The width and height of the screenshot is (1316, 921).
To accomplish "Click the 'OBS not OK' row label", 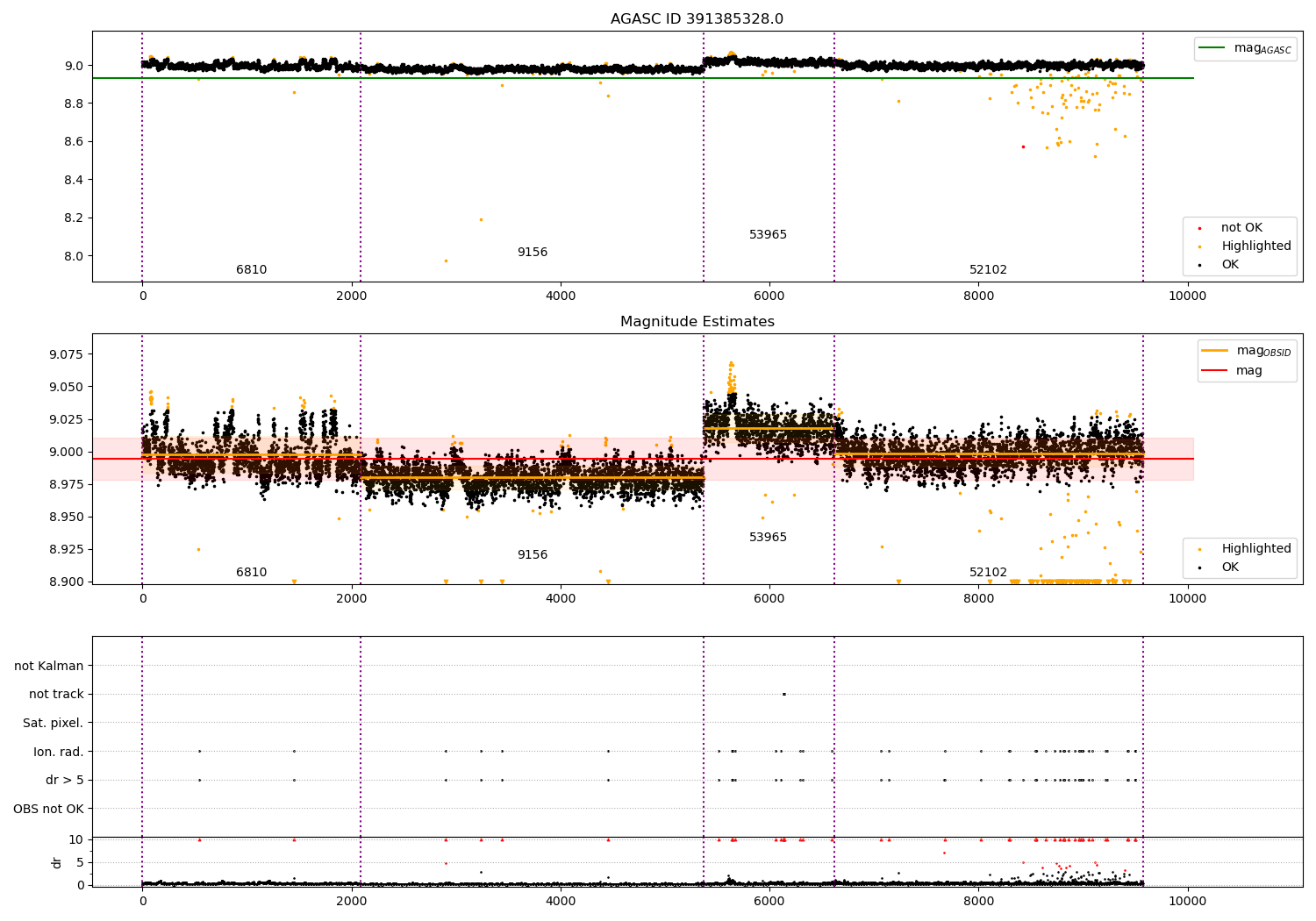I will (x=49, y=809).
